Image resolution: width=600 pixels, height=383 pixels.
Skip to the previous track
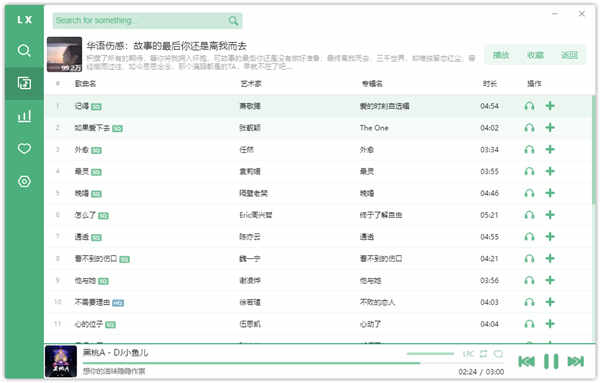527,361
